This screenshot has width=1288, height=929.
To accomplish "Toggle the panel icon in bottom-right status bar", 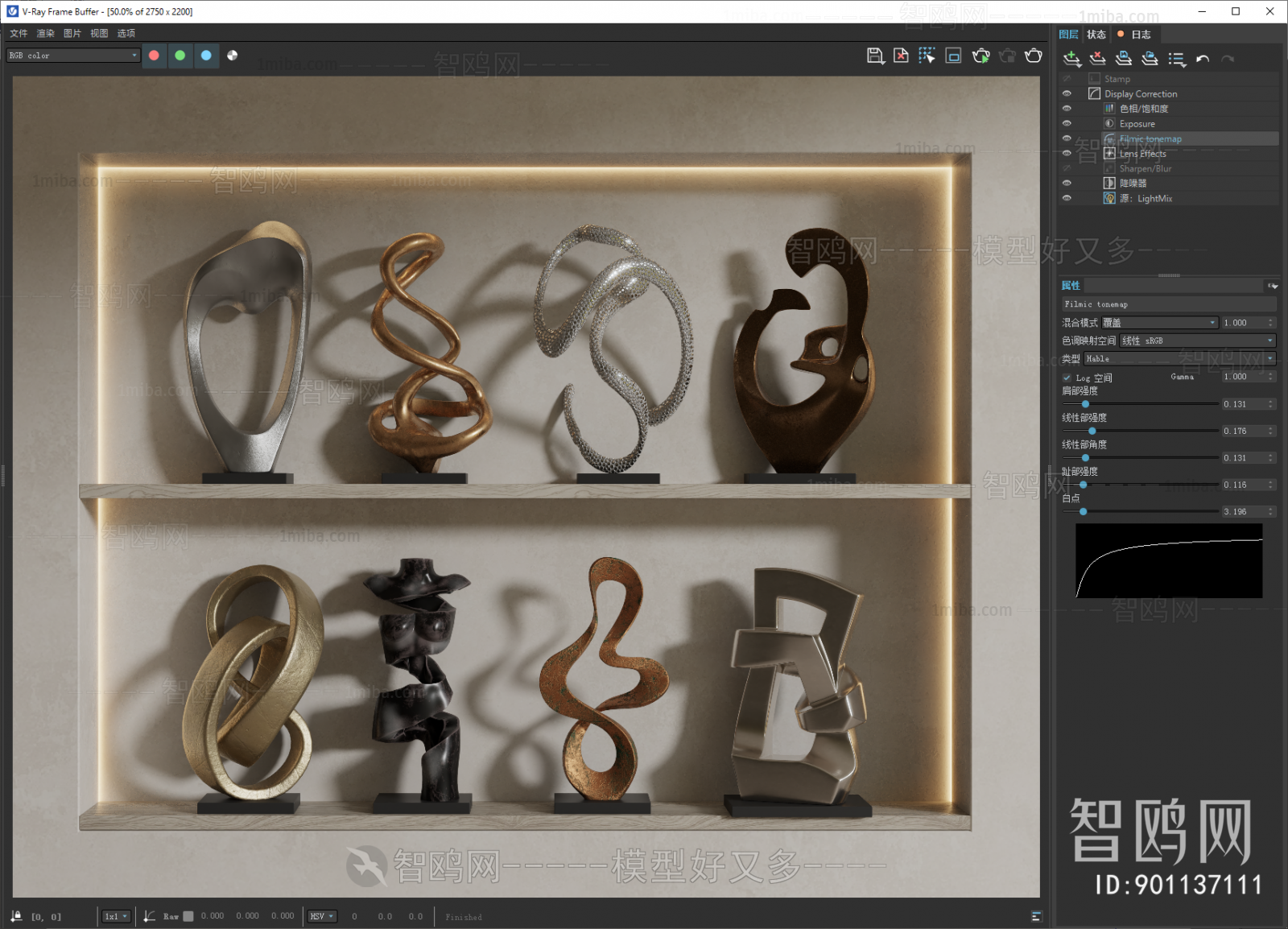I will point(1036,916).
